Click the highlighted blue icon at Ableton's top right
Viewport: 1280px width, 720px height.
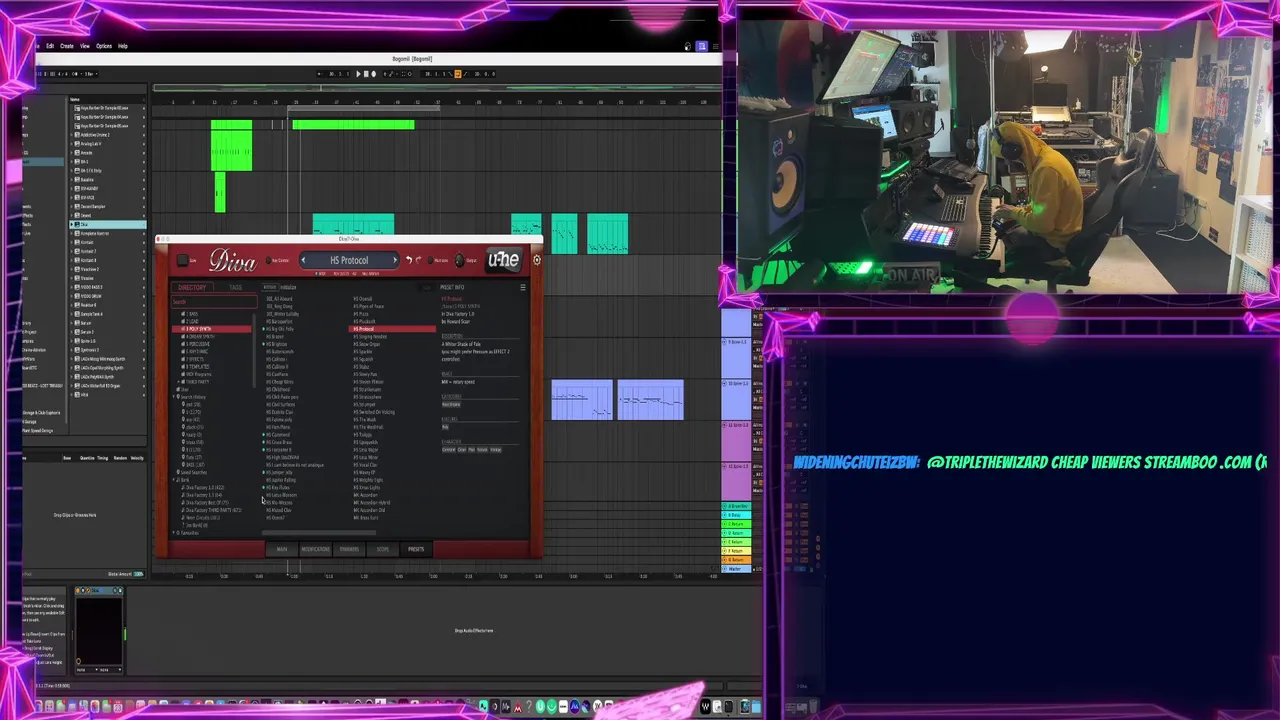(x=702, y=46)
